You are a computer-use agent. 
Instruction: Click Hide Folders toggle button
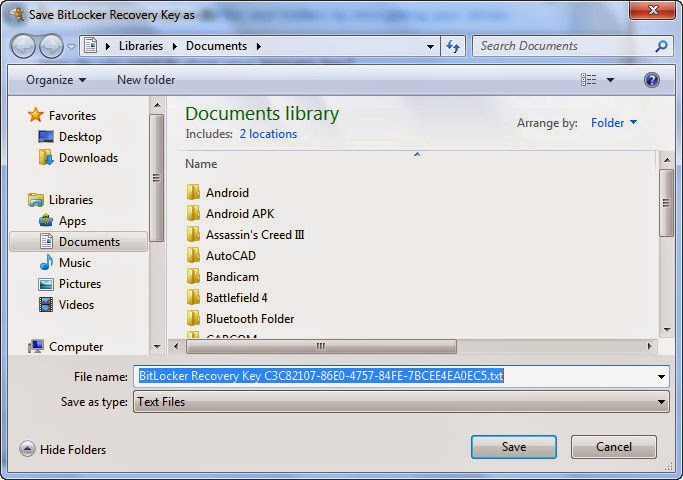click(63, 449)
